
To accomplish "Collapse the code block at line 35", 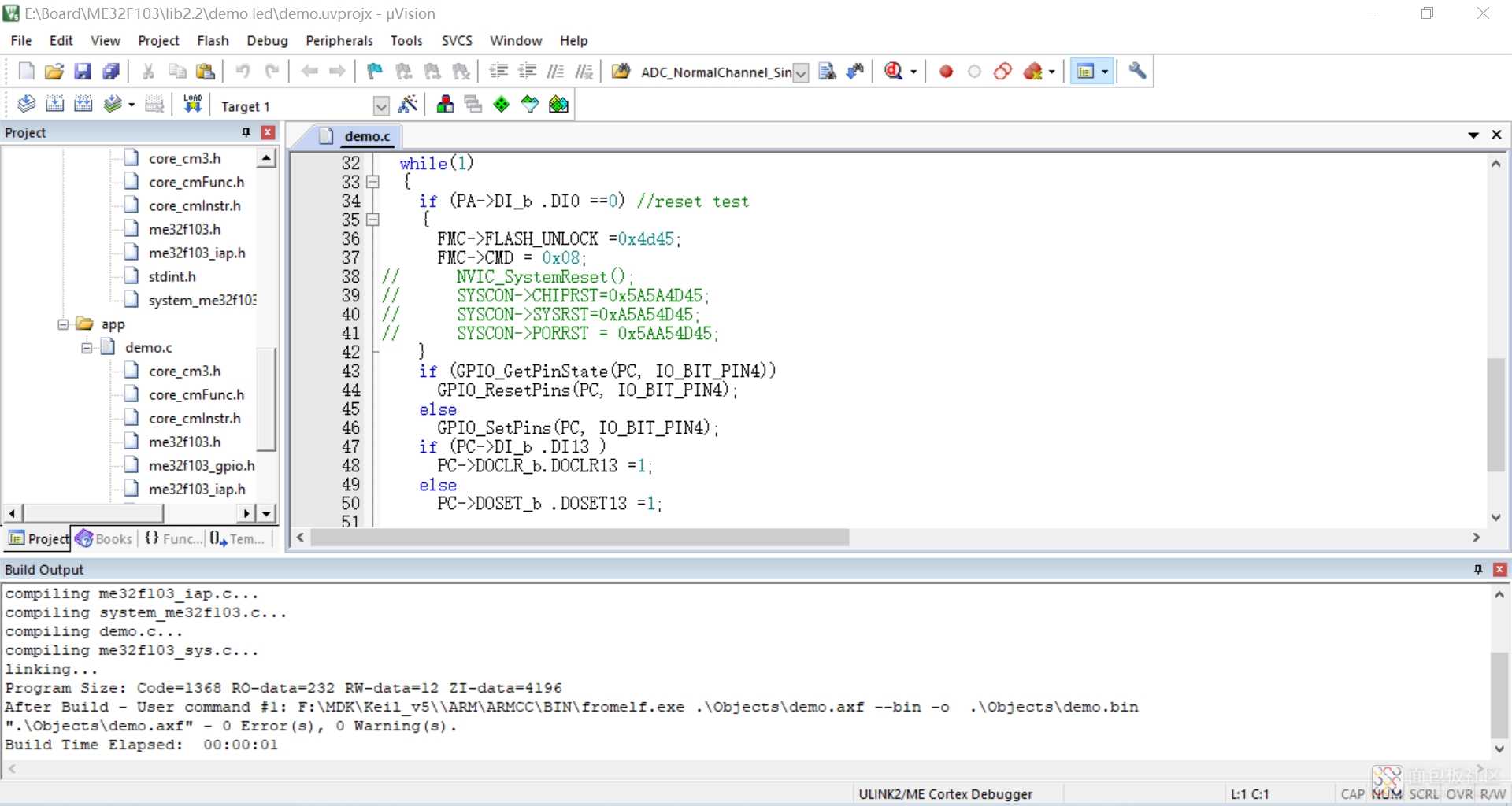I will [373, 220].
